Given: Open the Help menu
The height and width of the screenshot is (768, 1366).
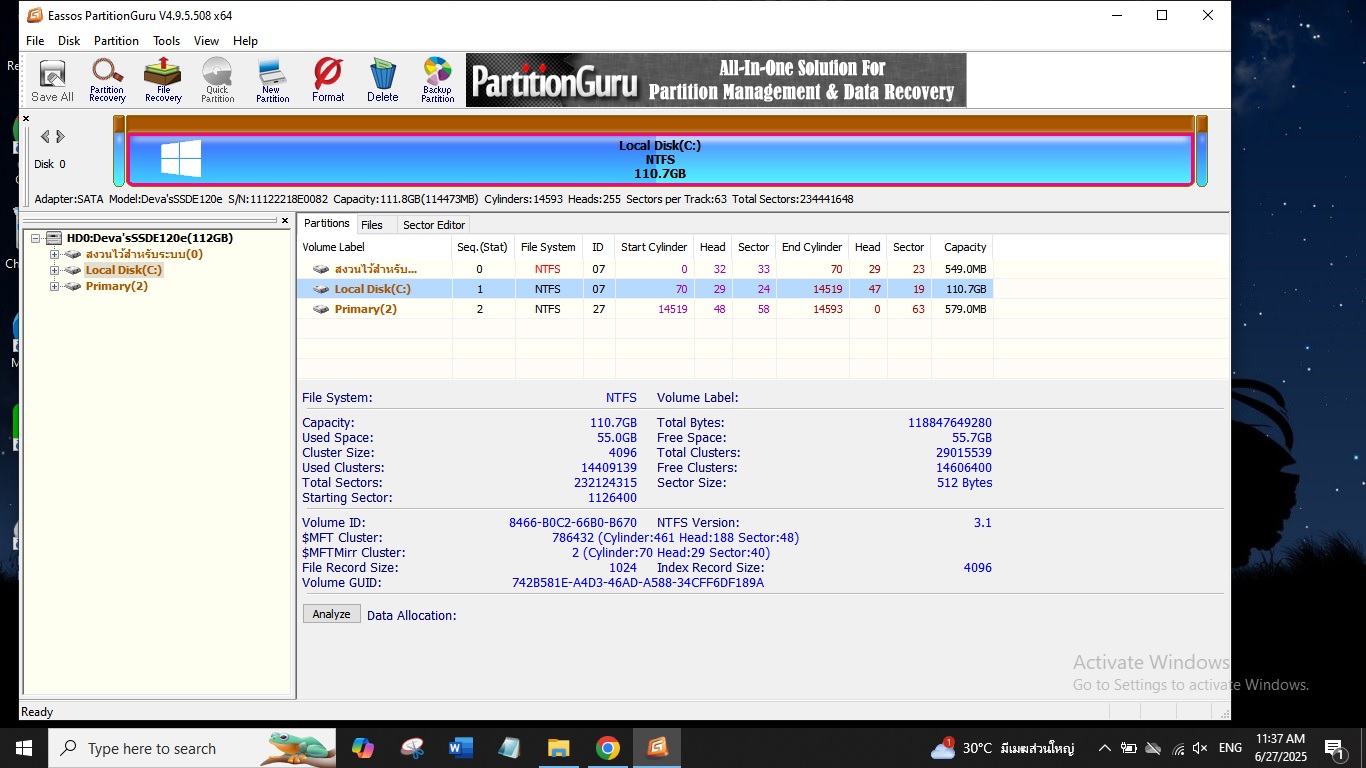Looking at the screenshot, I should (x=245, y=41).
